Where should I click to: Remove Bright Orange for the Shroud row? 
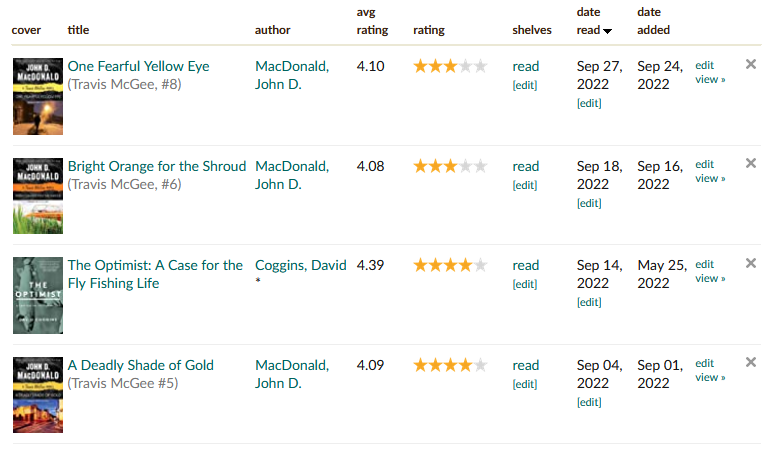tap(751, 163)
